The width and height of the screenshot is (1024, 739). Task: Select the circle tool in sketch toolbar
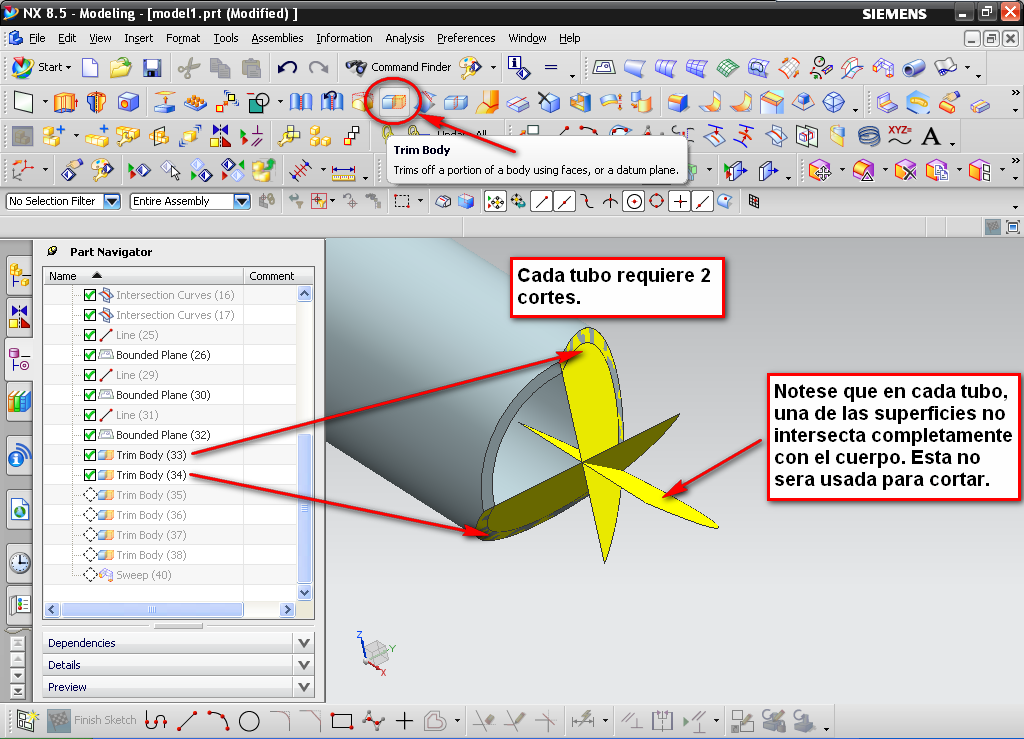tap(249, 720)
